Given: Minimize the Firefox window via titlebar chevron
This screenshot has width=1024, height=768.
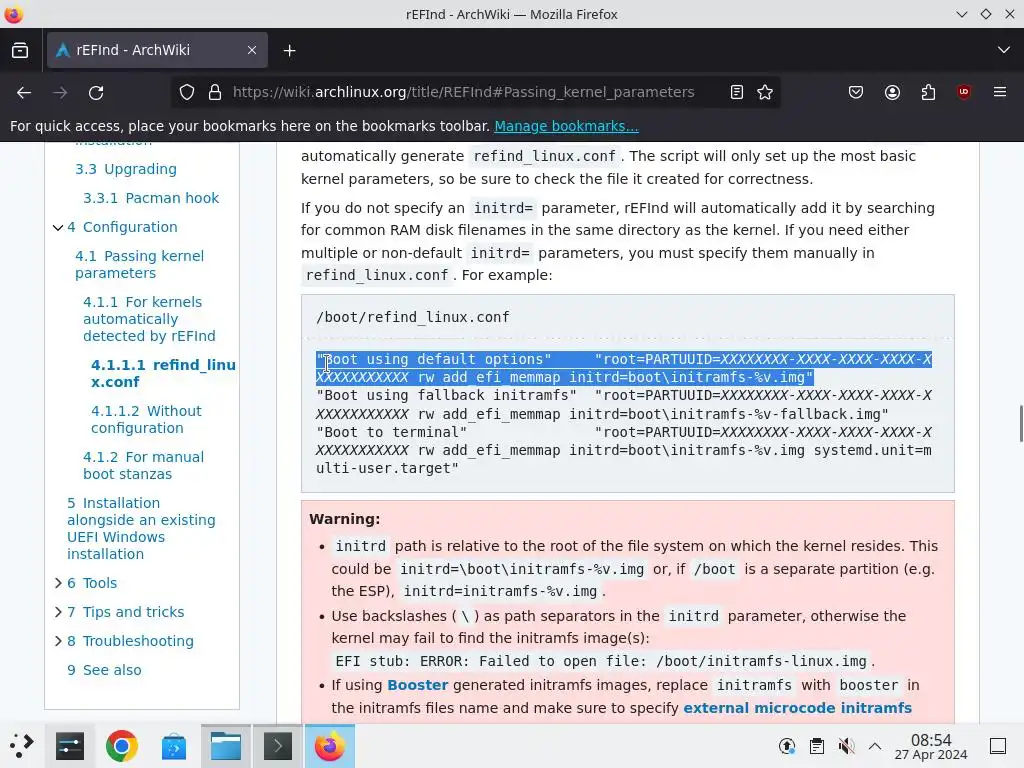Looking at the screenshot, I should (x=961, y=14).
